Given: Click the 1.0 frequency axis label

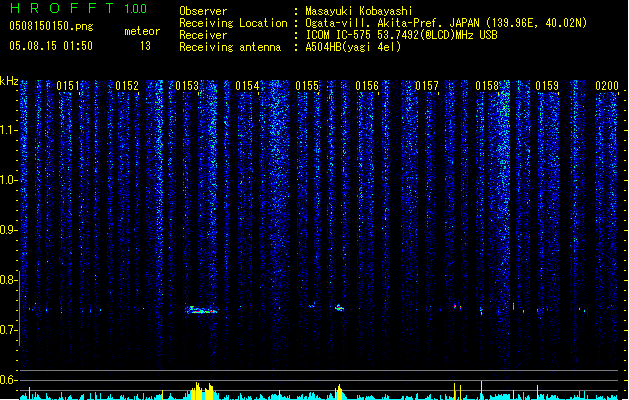Looking at the screenshot, I should tap(9, 180).
